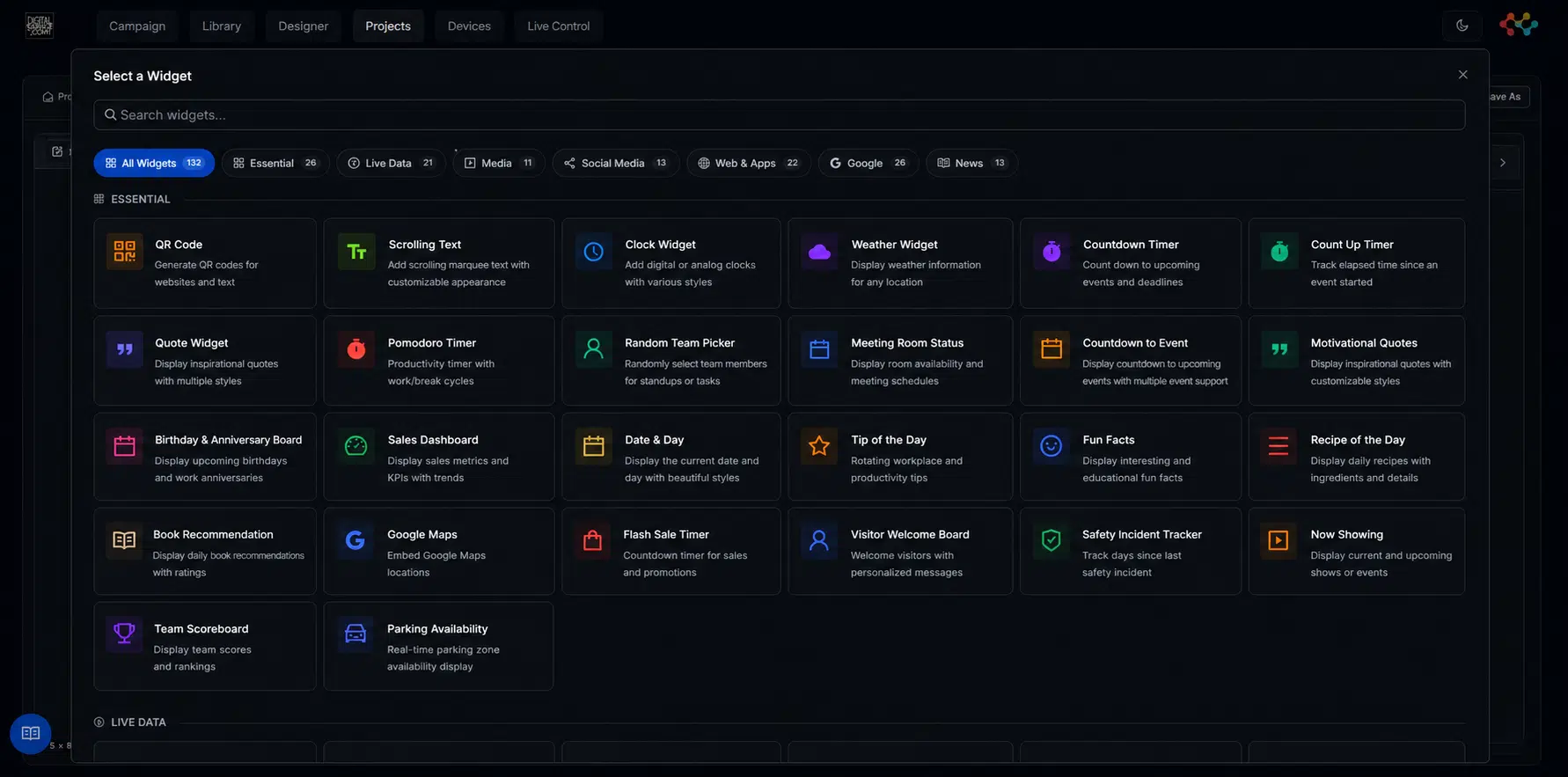Focus the Search widgets field

coord(779,114)
